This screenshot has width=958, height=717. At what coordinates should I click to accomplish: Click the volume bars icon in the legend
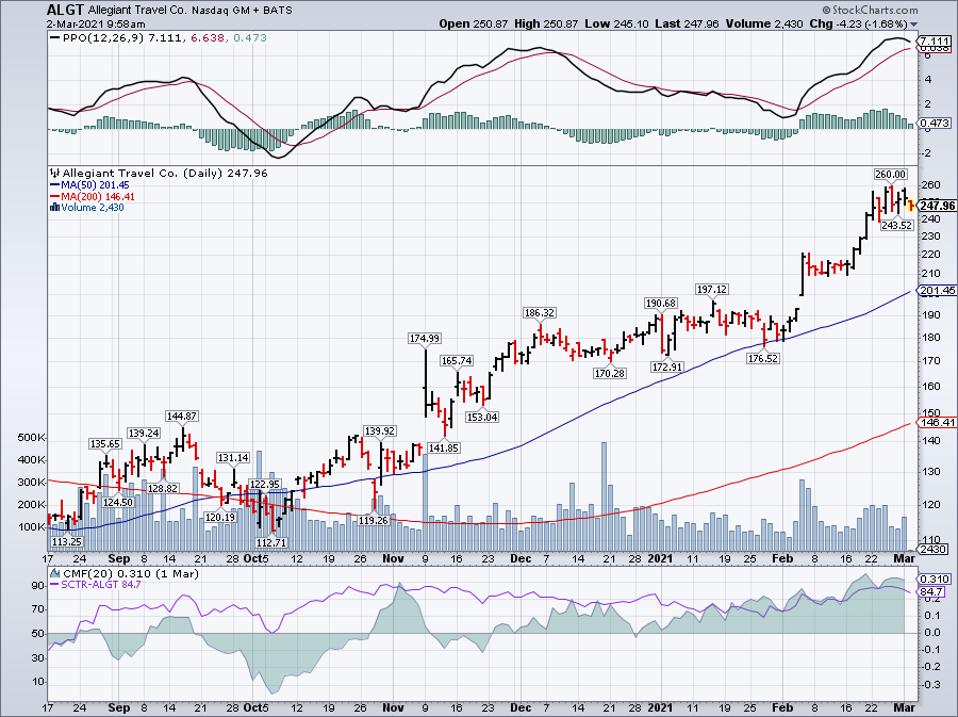tap(55, 208)
